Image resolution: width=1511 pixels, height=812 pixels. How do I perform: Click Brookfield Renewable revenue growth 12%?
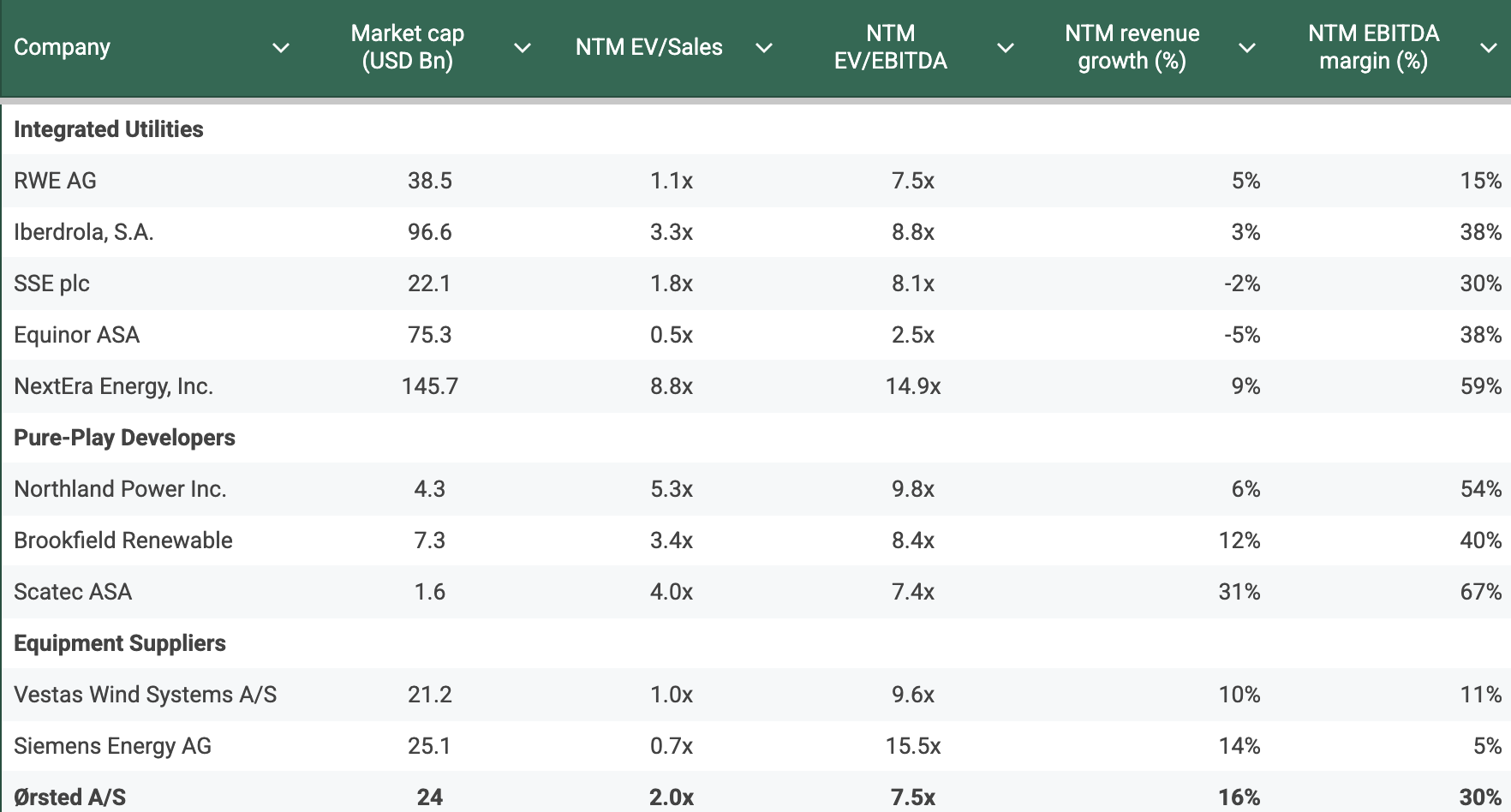[x=1239, y=540]
